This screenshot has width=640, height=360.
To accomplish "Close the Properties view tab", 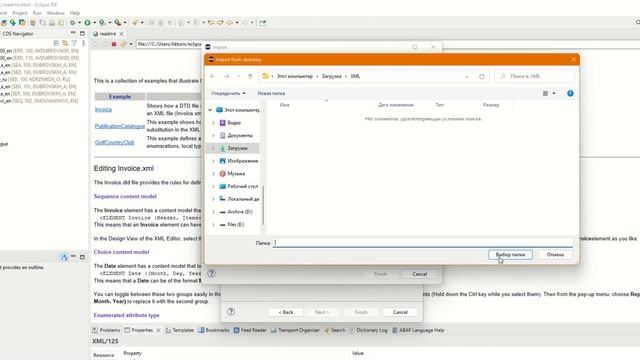I will coord(158,330).
